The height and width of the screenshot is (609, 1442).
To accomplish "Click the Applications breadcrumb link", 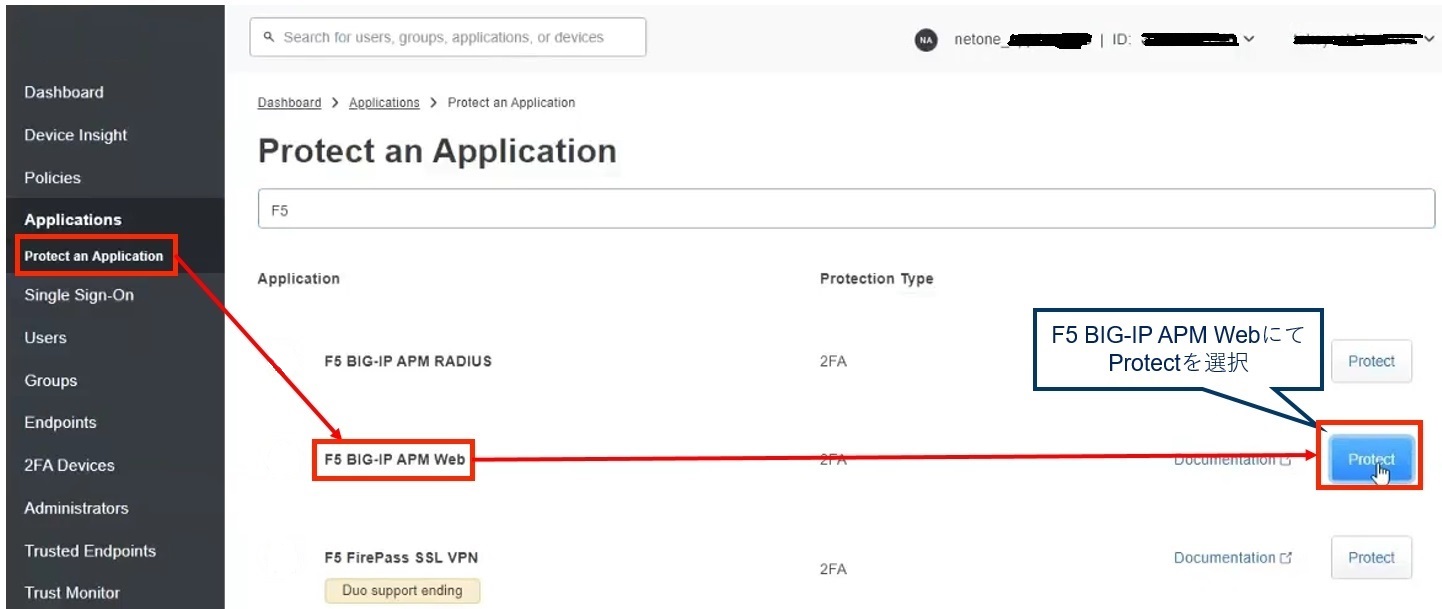I will pos(384,103).
